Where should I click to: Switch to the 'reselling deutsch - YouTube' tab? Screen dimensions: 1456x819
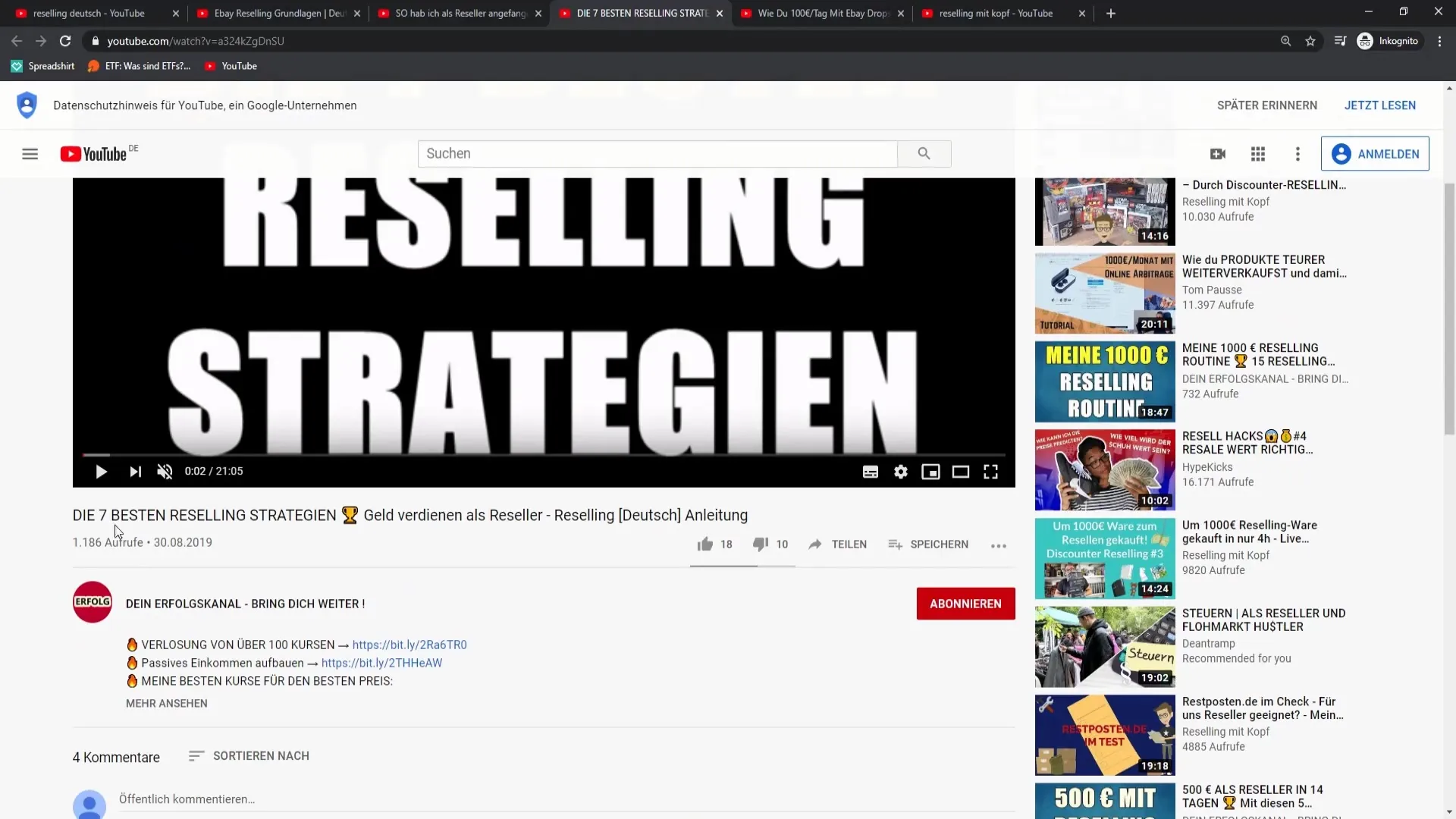pos(89,14)
